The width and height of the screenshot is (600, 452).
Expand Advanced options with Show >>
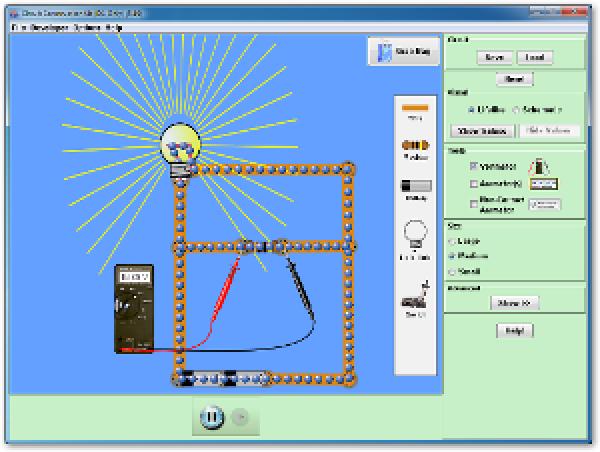(515, 303)
